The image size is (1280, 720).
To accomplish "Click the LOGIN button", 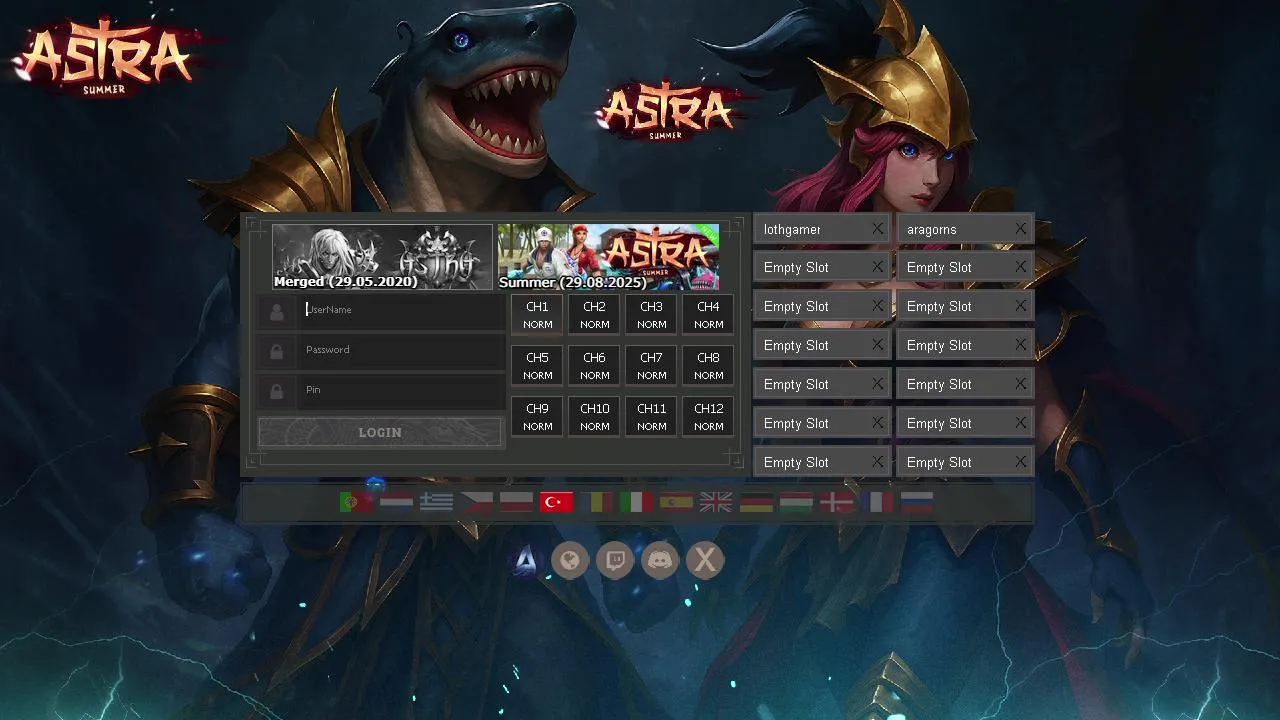I will [380, 432].
